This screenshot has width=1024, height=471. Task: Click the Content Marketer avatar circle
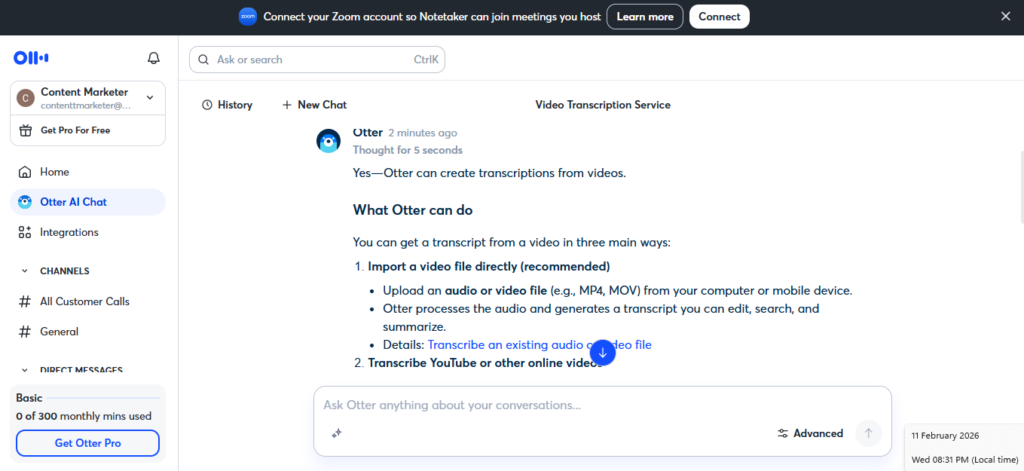point(25,98)
